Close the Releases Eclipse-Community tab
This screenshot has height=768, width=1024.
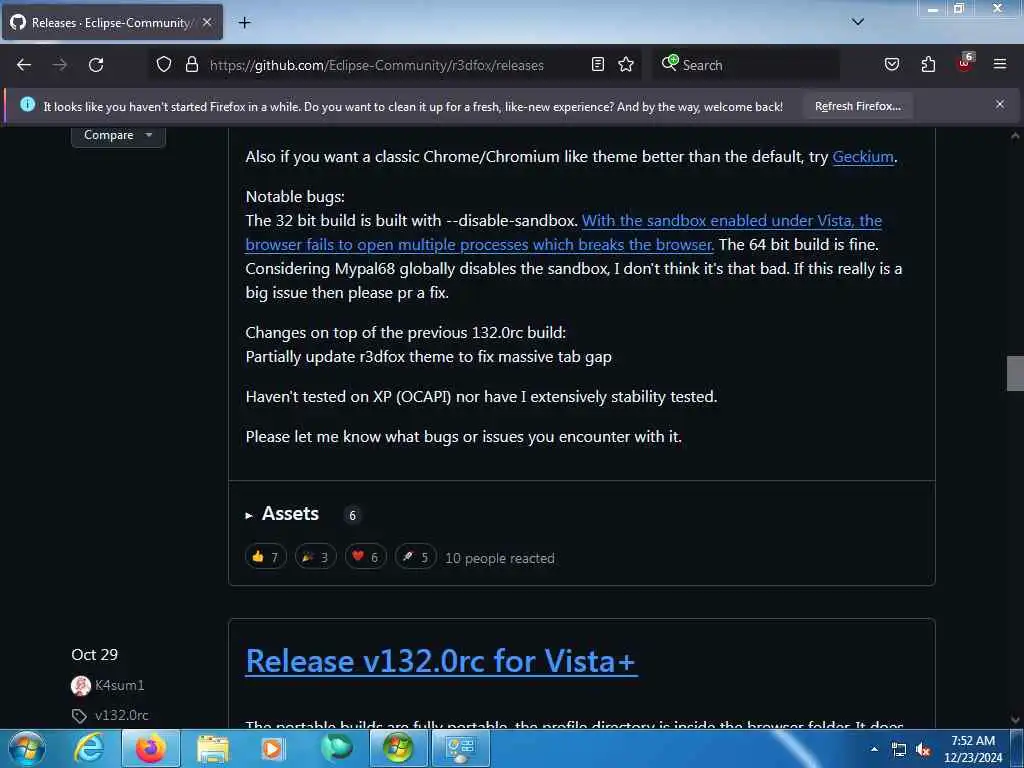(207, 22)
